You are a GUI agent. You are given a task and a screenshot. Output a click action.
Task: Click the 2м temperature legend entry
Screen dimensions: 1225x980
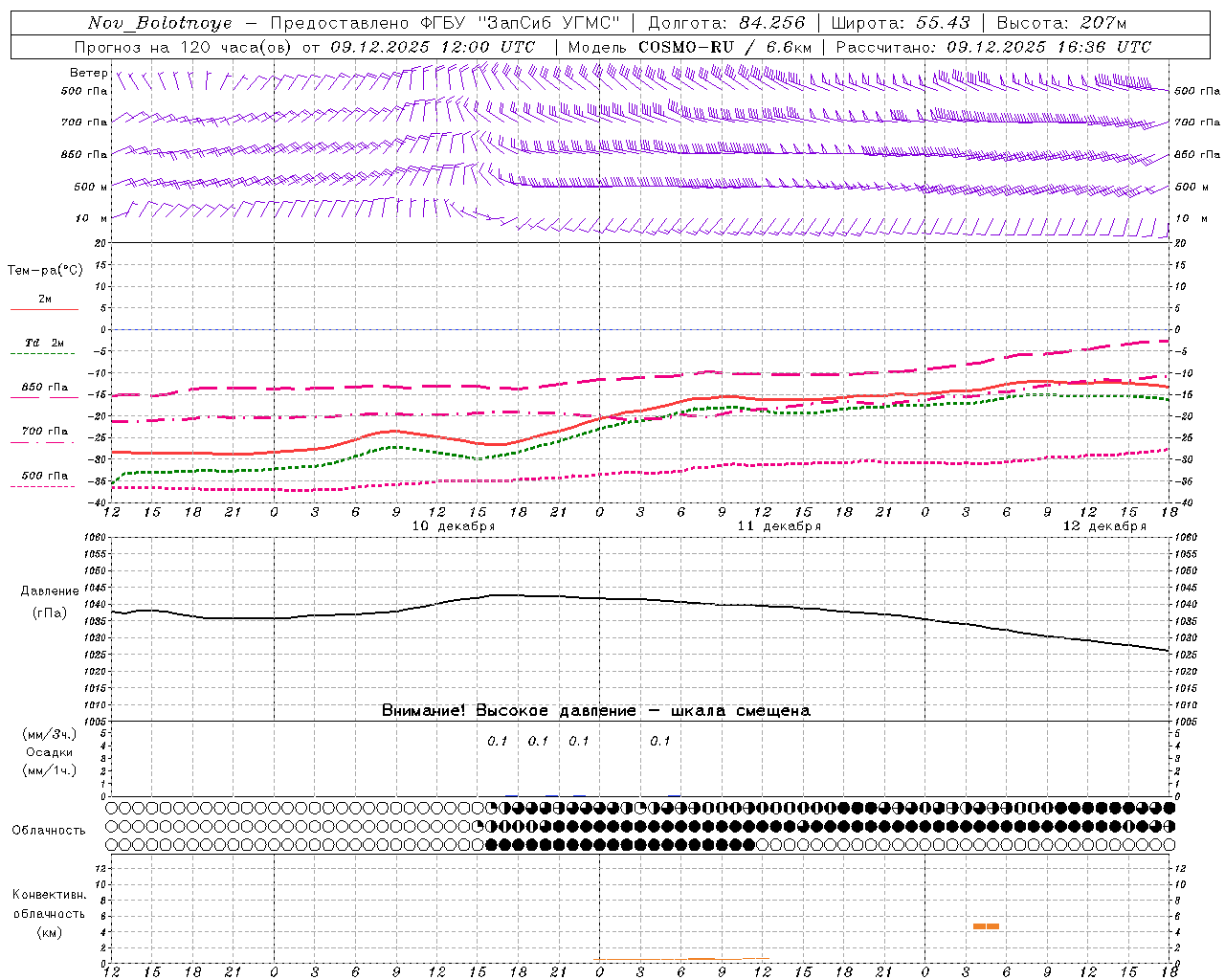[45, 300]
